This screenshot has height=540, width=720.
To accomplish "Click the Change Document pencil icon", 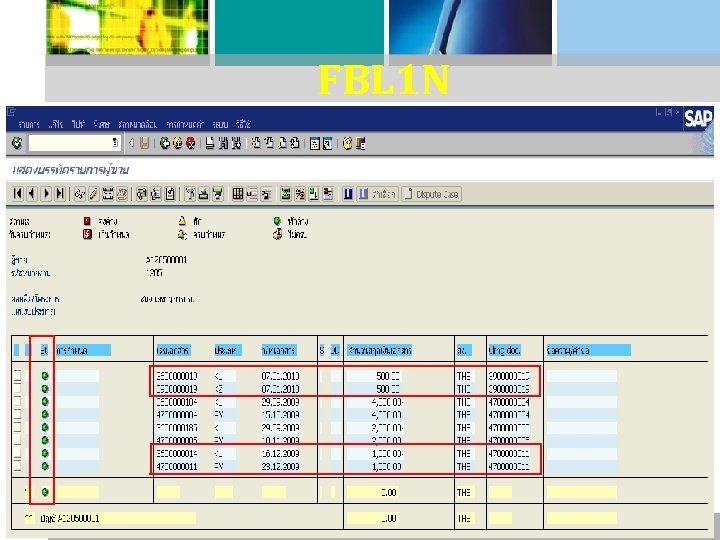I will click(94, 194).
